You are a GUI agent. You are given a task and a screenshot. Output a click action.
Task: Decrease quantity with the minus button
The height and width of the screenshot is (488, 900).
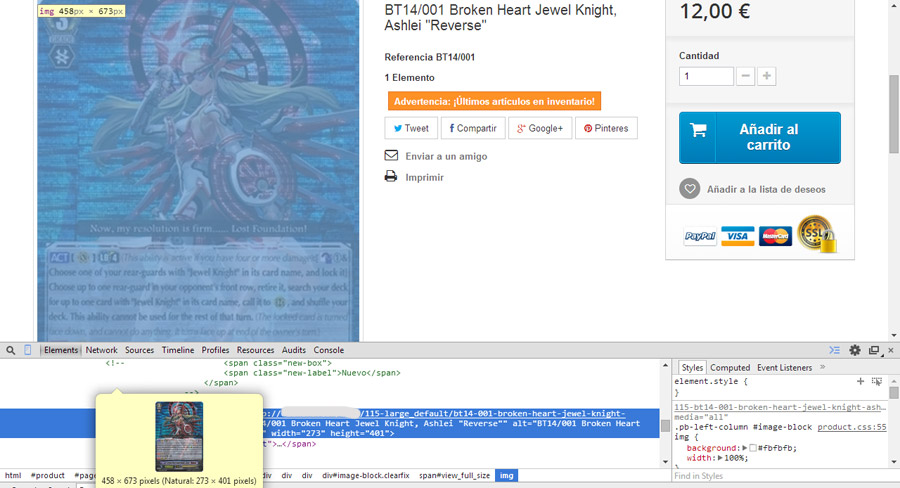(x=745, y=76)
